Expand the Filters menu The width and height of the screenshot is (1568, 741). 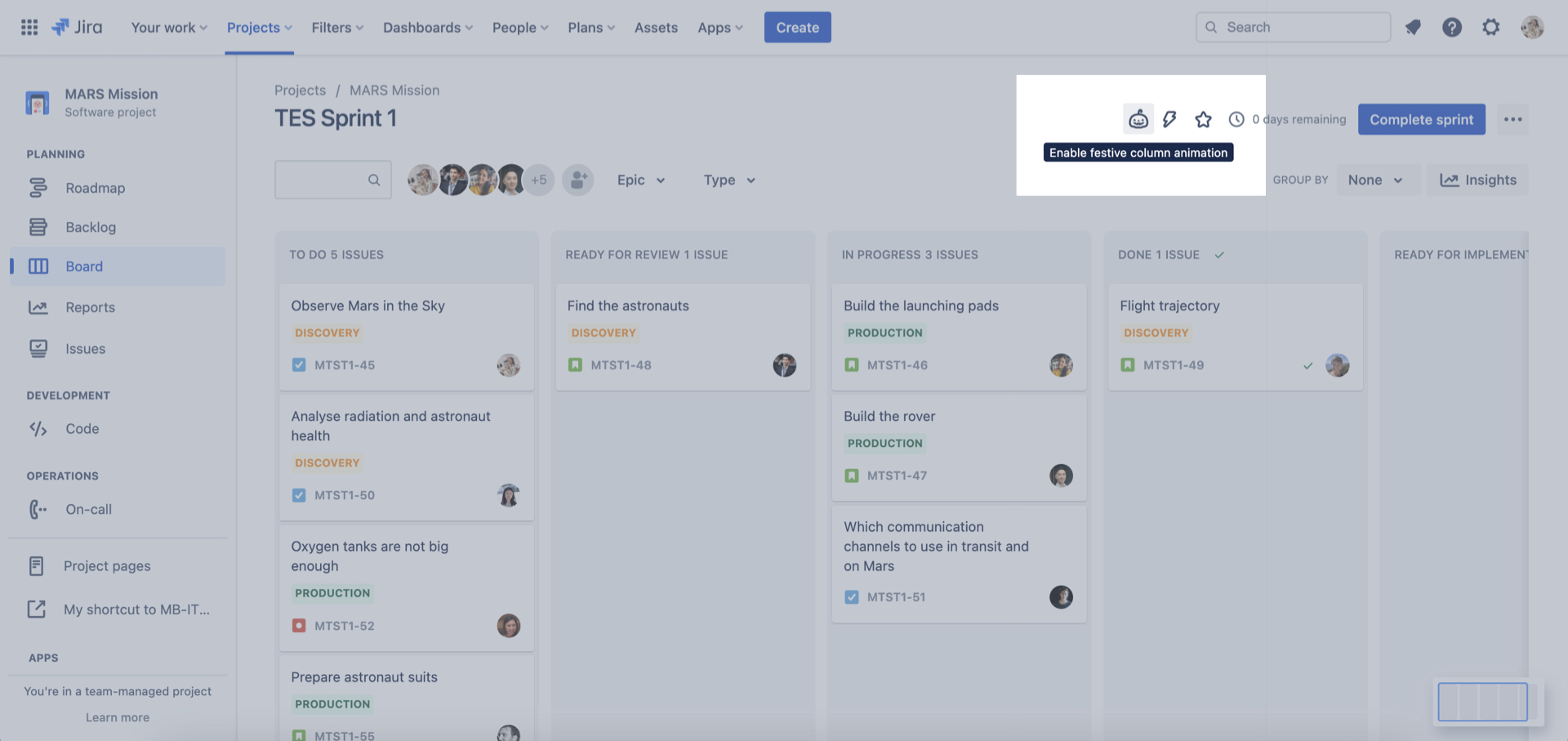click(x=337, y=27)
